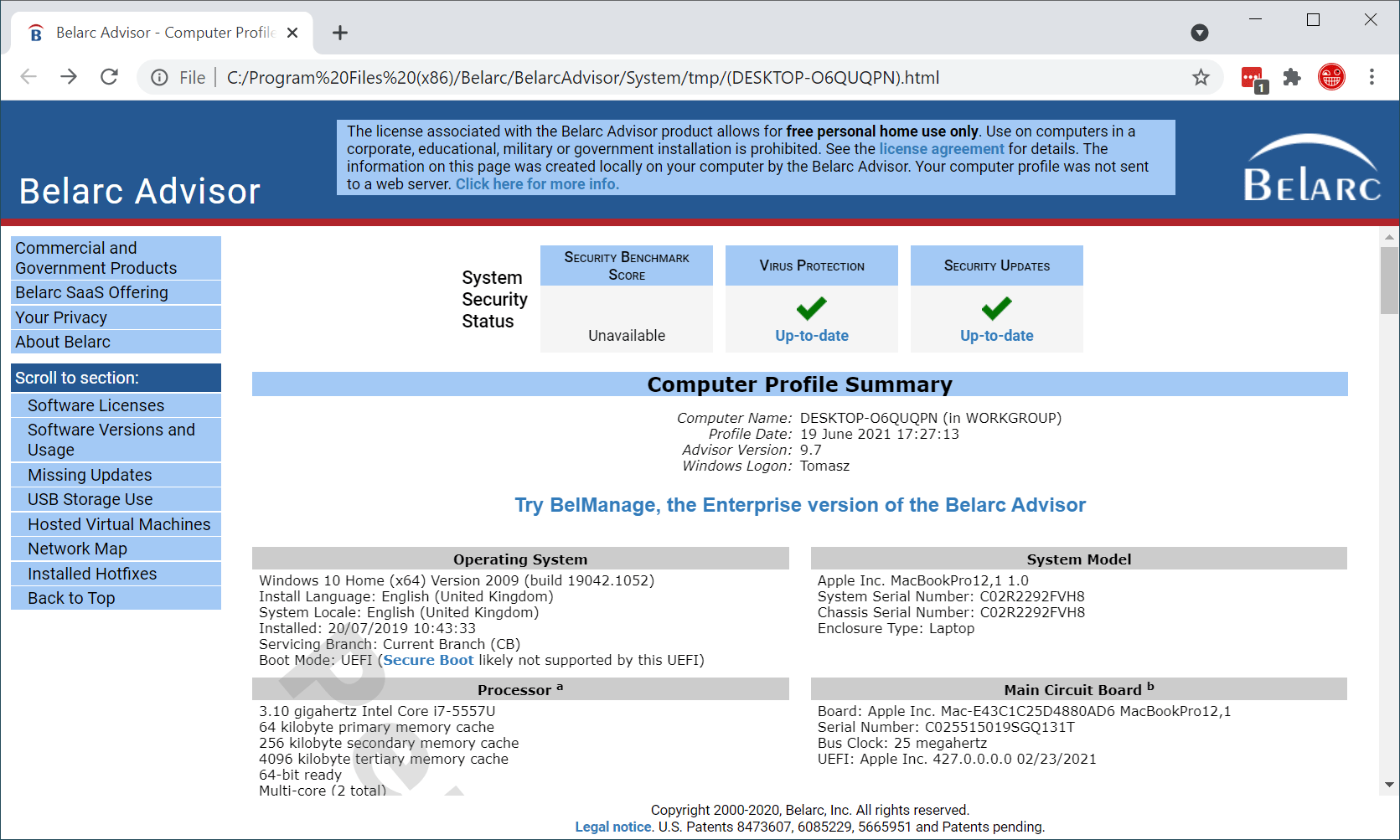1400x840 pixels.
Task: Jump to Software Versions and Usage section
Action: pyautogui.click(x=116, y=440)
